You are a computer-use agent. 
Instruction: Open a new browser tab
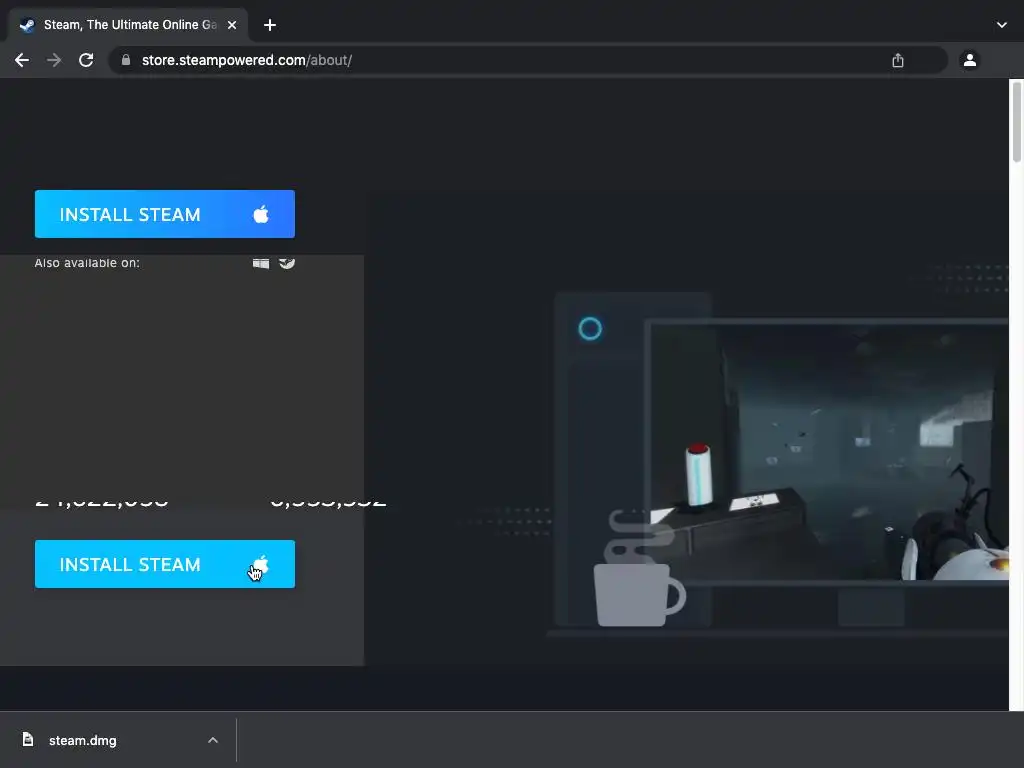(x=270, y=25)
